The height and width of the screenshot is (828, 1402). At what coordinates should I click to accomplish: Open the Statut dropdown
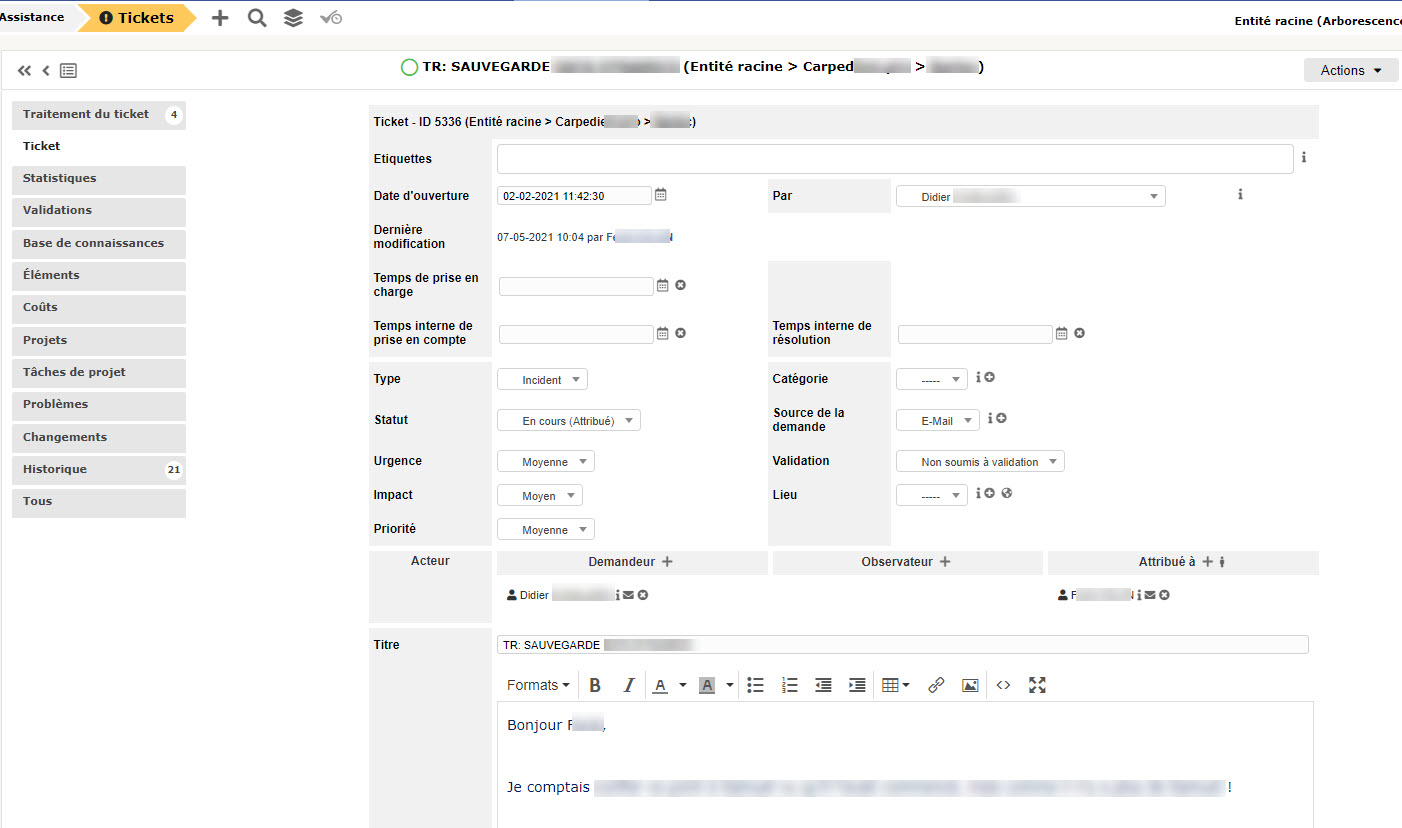coord(568,421)
